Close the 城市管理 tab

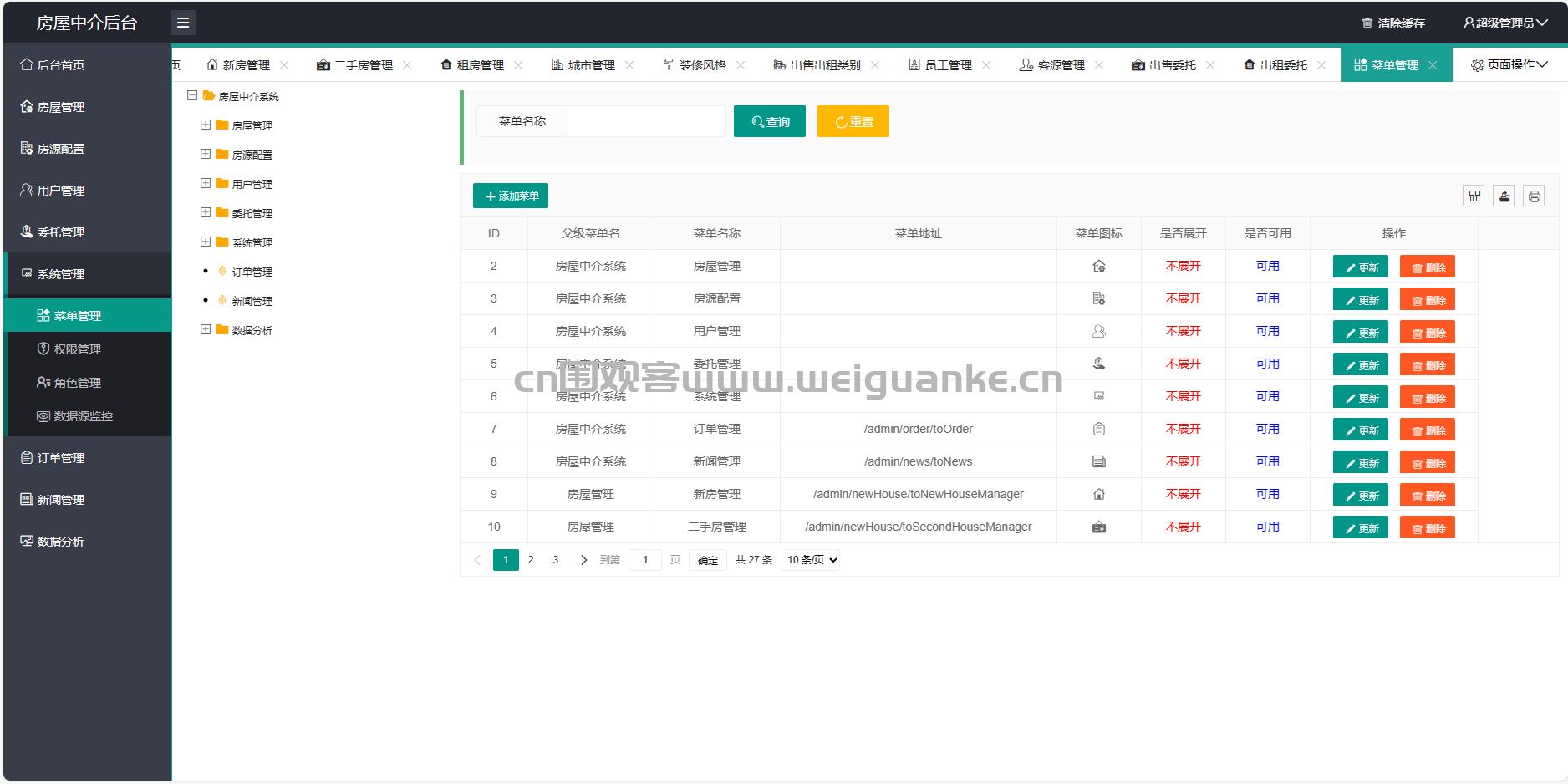[x=629, y=65]
